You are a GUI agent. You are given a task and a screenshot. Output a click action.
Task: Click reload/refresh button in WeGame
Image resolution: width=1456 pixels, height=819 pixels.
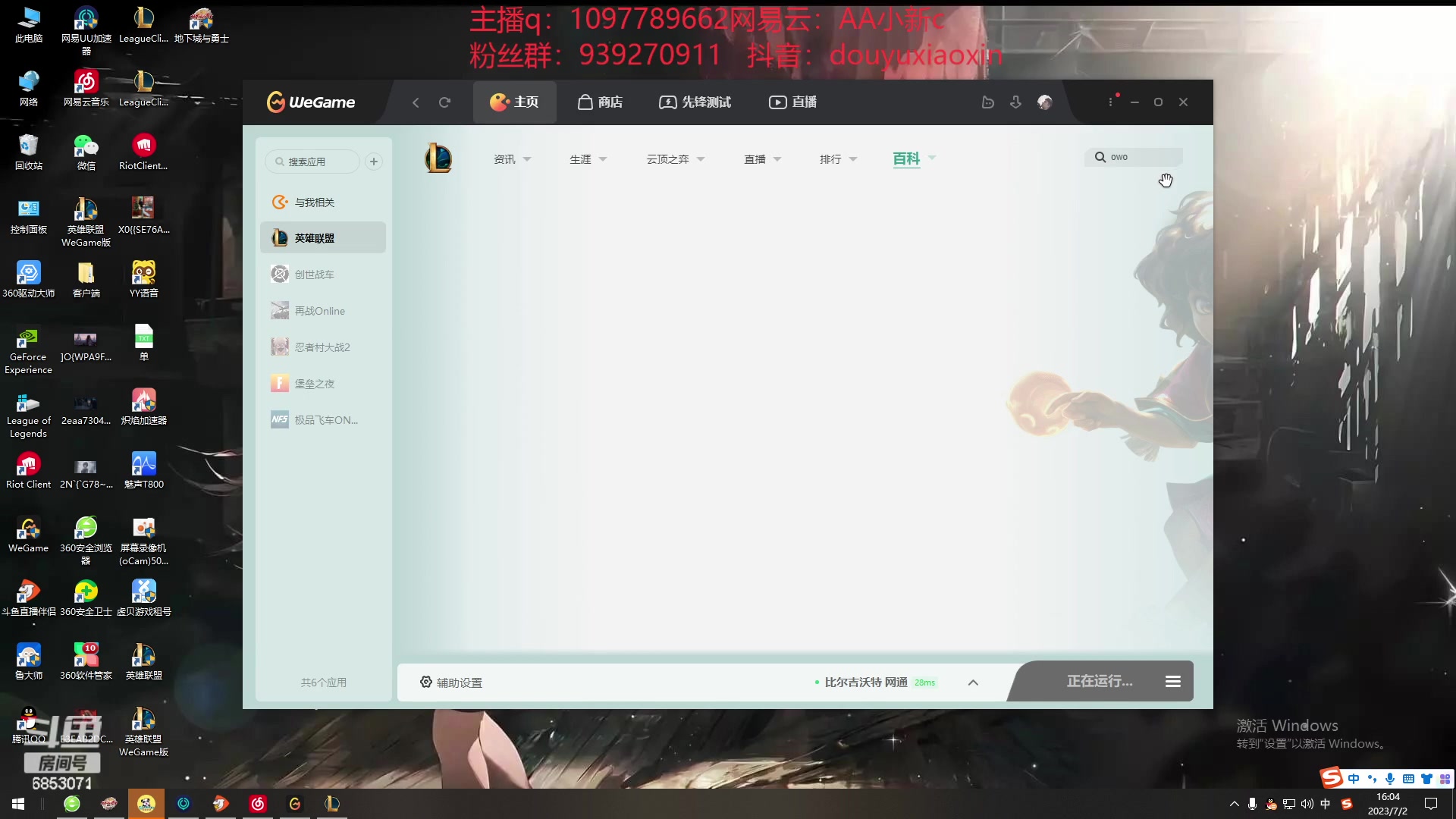click(444, 101)
